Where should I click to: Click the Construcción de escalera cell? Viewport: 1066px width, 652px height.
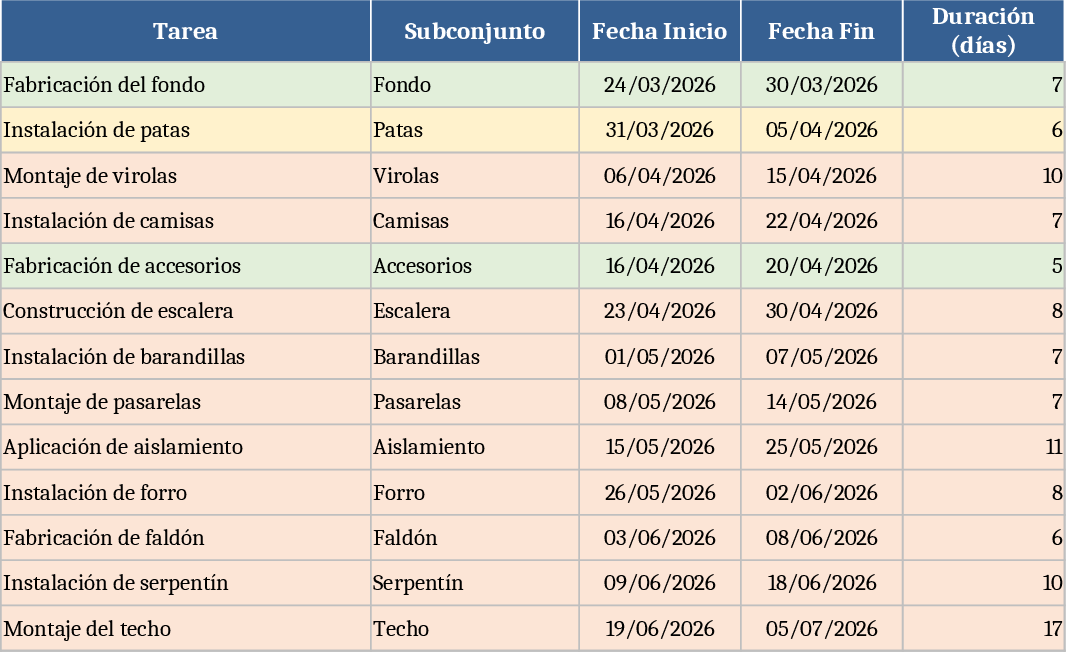(186, 311)
